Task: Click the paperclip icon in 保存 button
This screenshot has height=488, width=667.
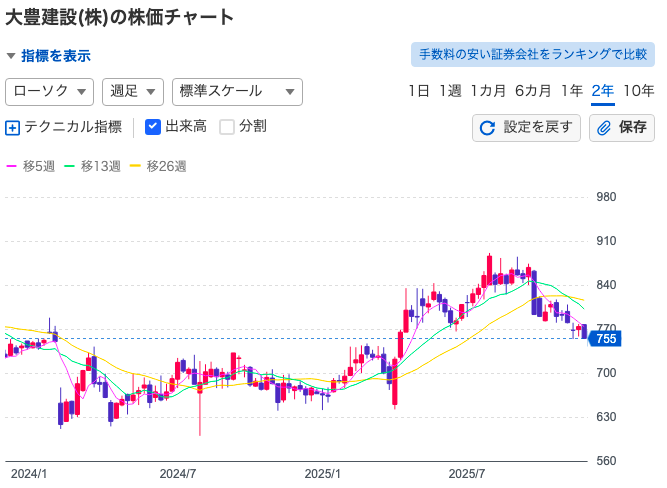Action: pyautogui.click(x=604, y=128)
